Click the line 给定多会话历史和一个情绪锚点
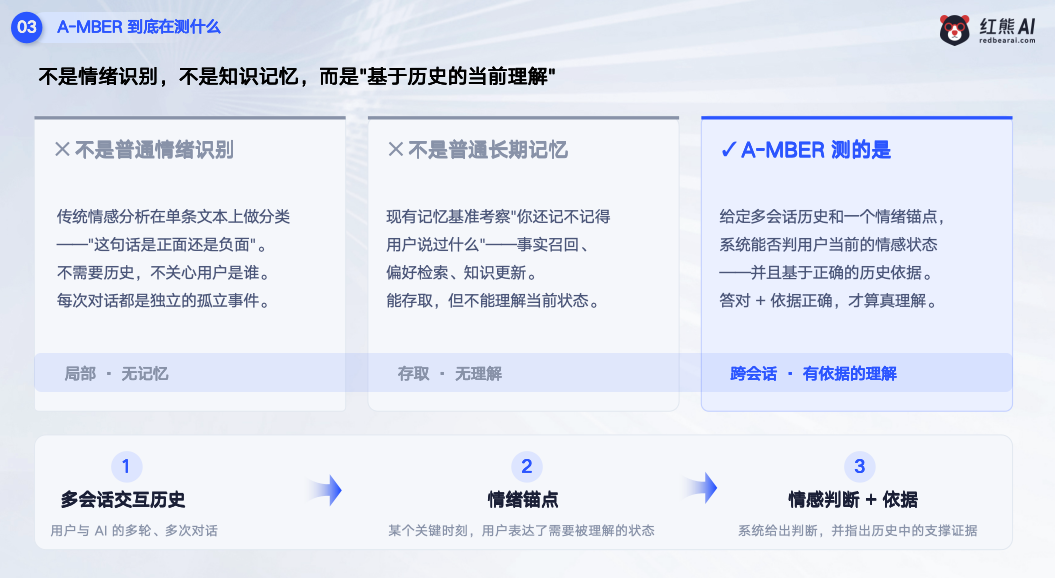 [x=832, y=217]
